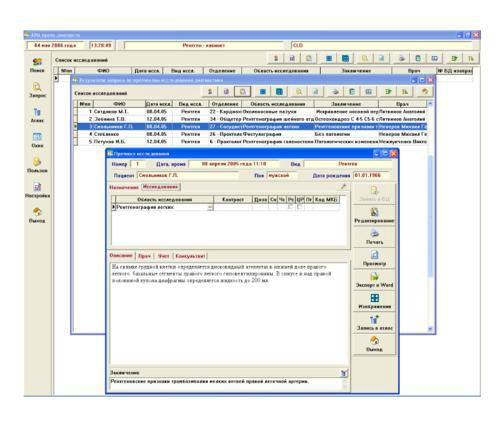Click the Заключение conclusion text box
This screenshot has height=429, width=500.
pyautogui.click(x=226, y=384)
